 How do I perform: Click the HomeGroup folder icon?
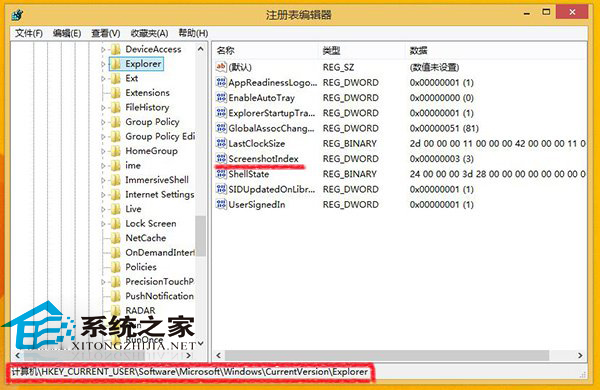(115, 151)
